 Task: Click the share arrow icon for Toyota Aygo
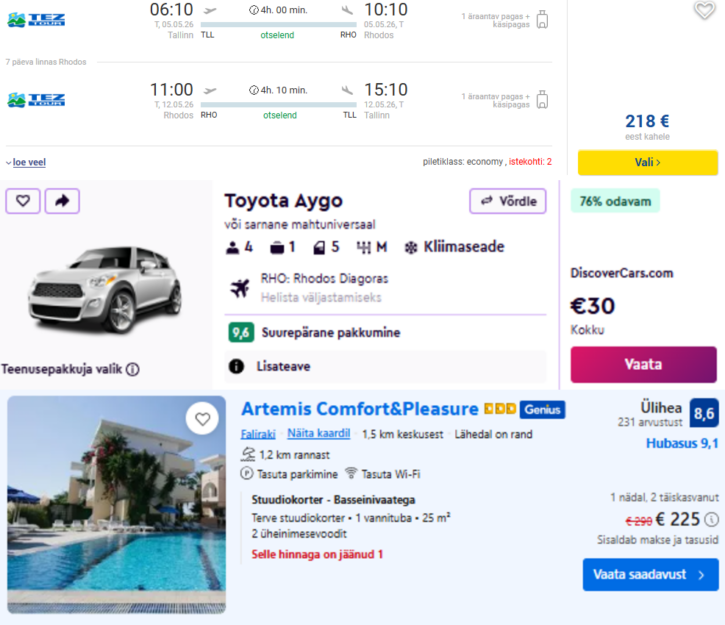pyautogui.click(x=62, y=201)
